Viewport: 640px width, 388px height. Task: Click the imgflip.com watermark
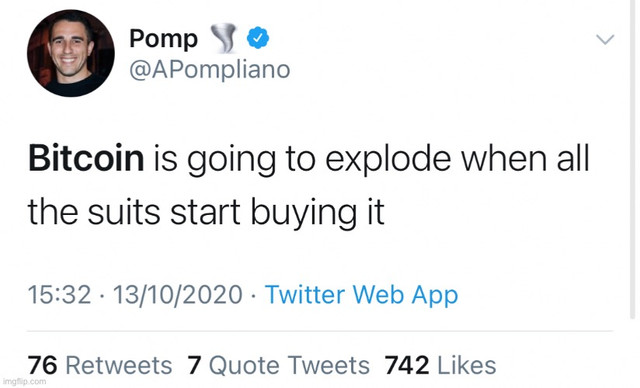pos(24,382)
